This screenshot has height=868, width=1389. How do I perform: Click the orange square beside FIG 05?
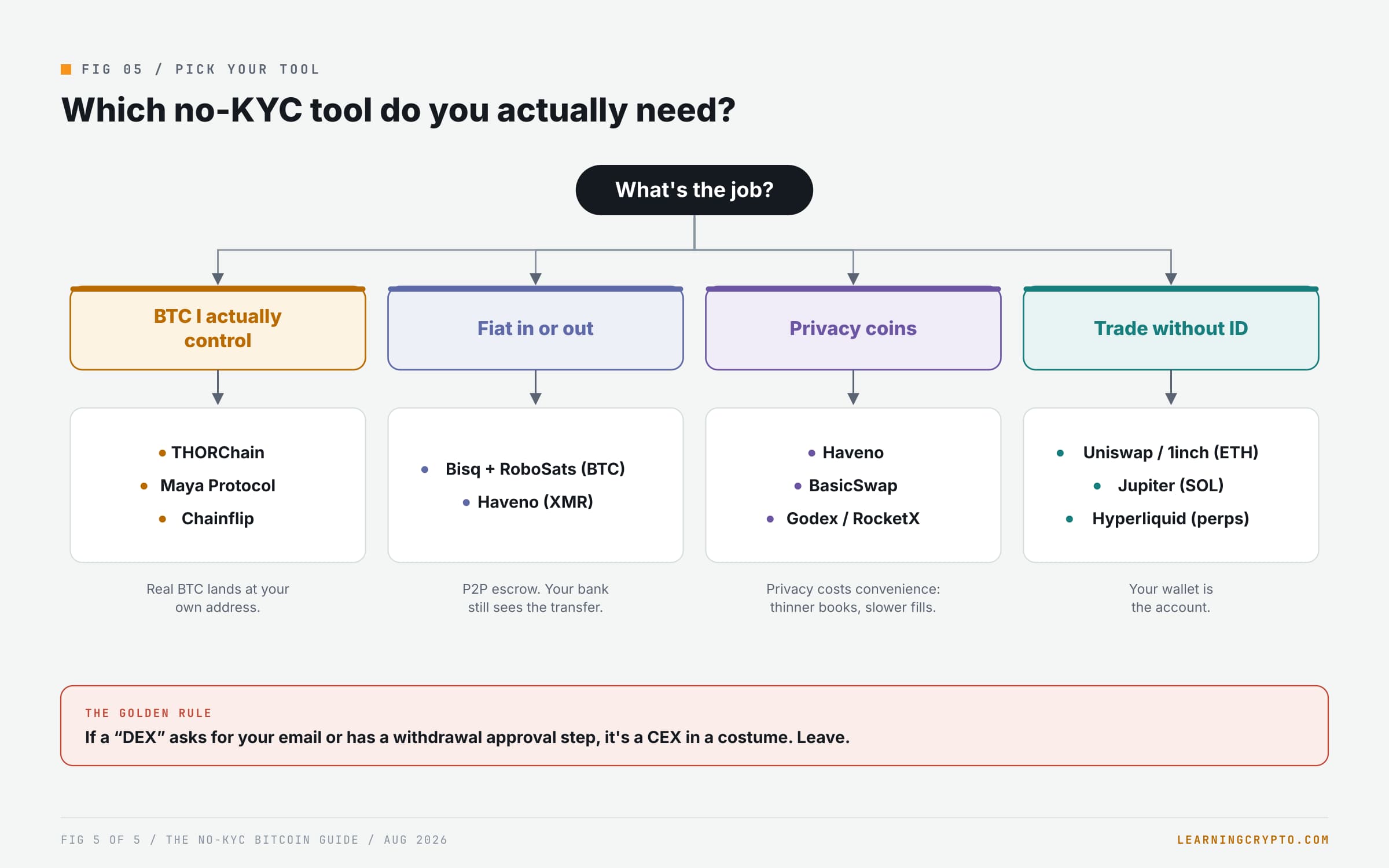point(66,69)
